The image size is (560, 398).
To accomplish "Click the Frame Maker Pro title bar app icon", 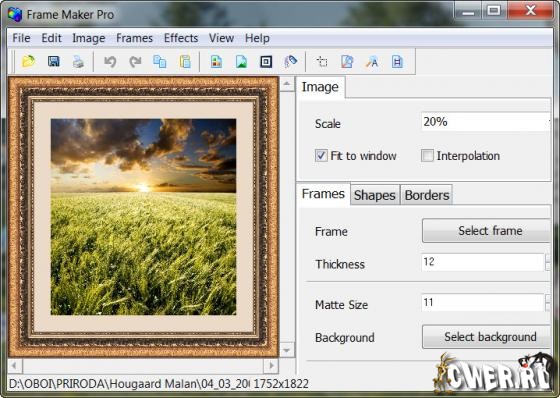I will point(15,15).
